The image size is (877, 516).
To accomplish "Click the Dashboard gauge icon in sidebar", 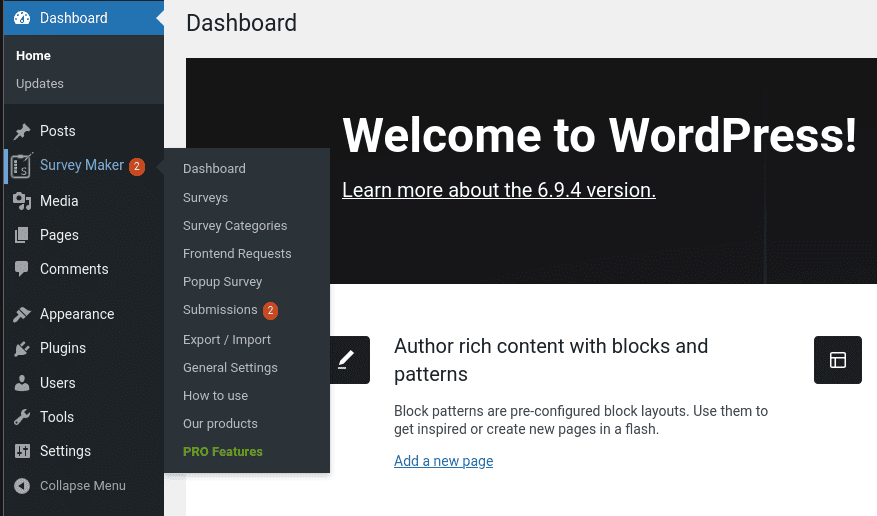I will pos(22,18).
